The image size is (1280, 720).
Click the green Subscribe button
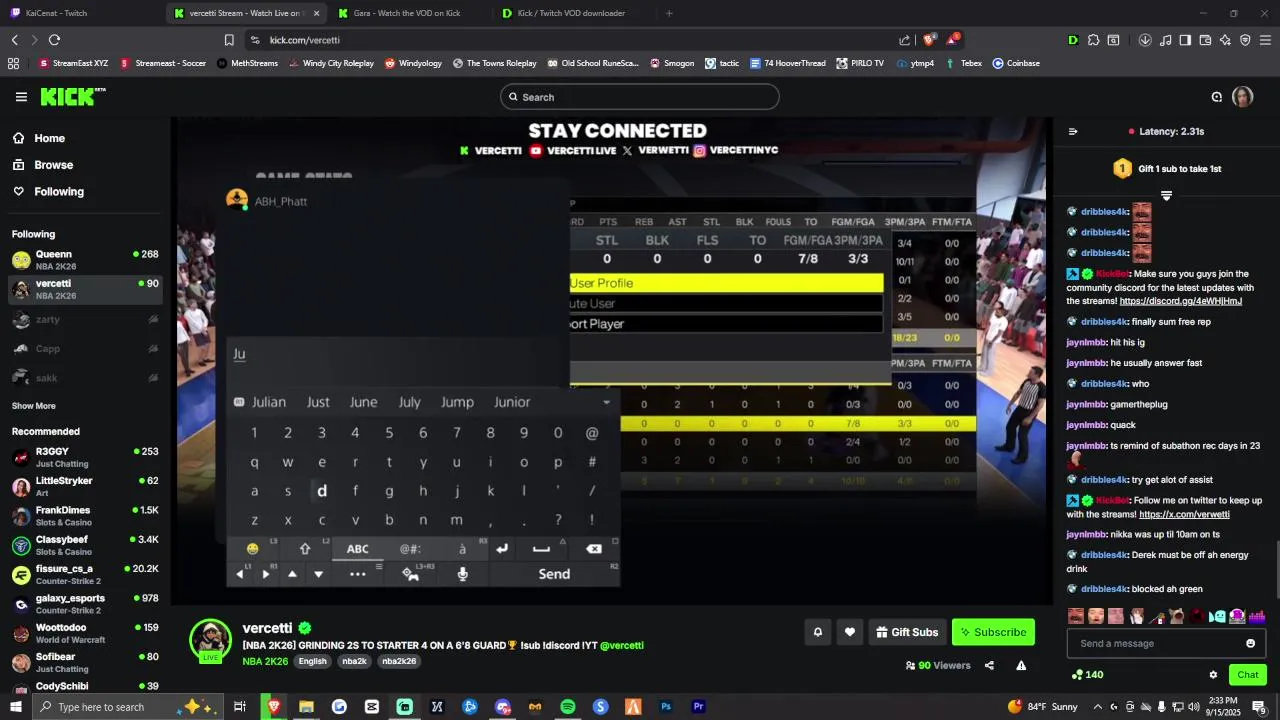point(993,632)
